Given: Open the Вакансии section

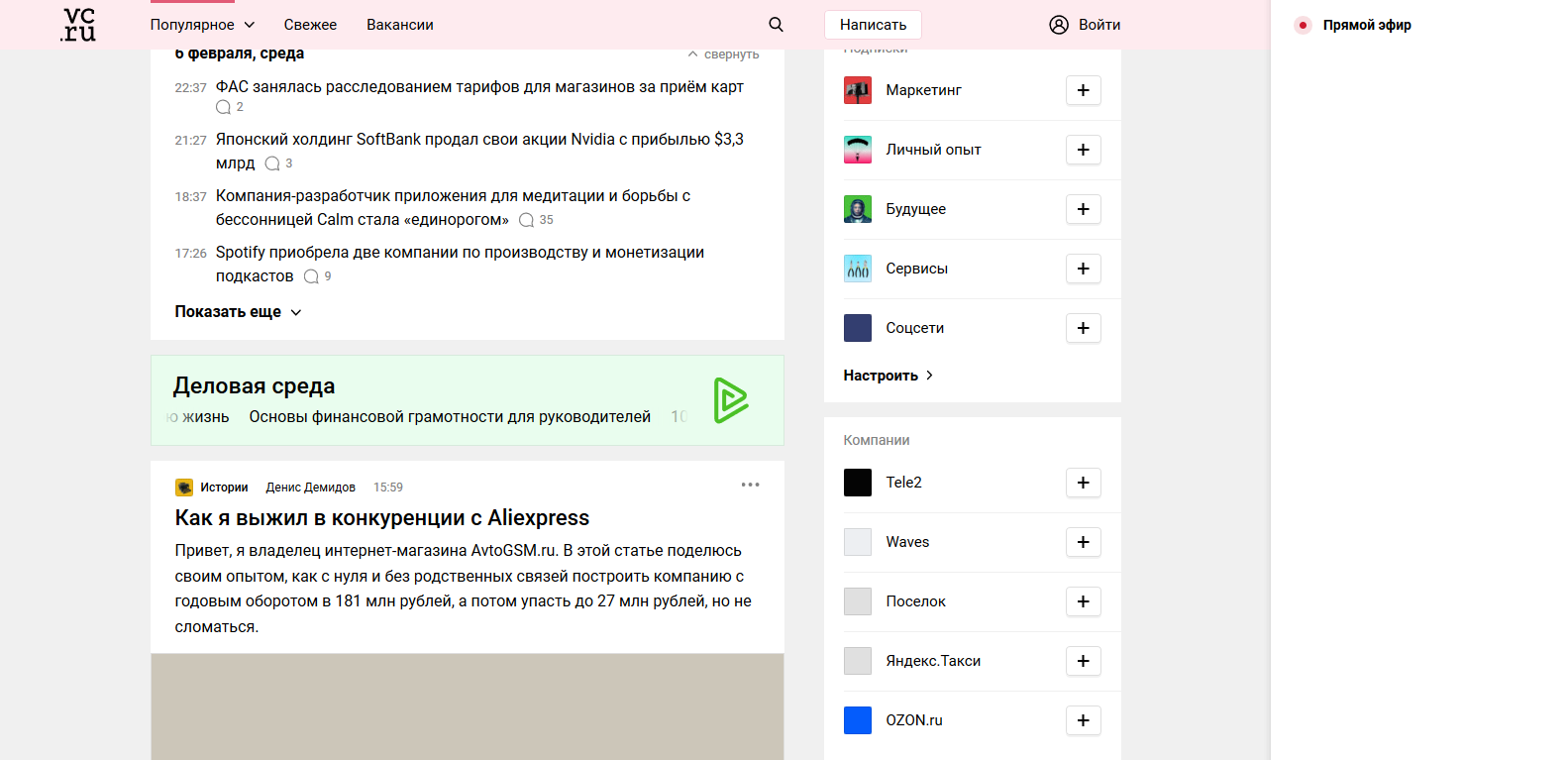Looking at the screenshot, I should tap(400, 25).
